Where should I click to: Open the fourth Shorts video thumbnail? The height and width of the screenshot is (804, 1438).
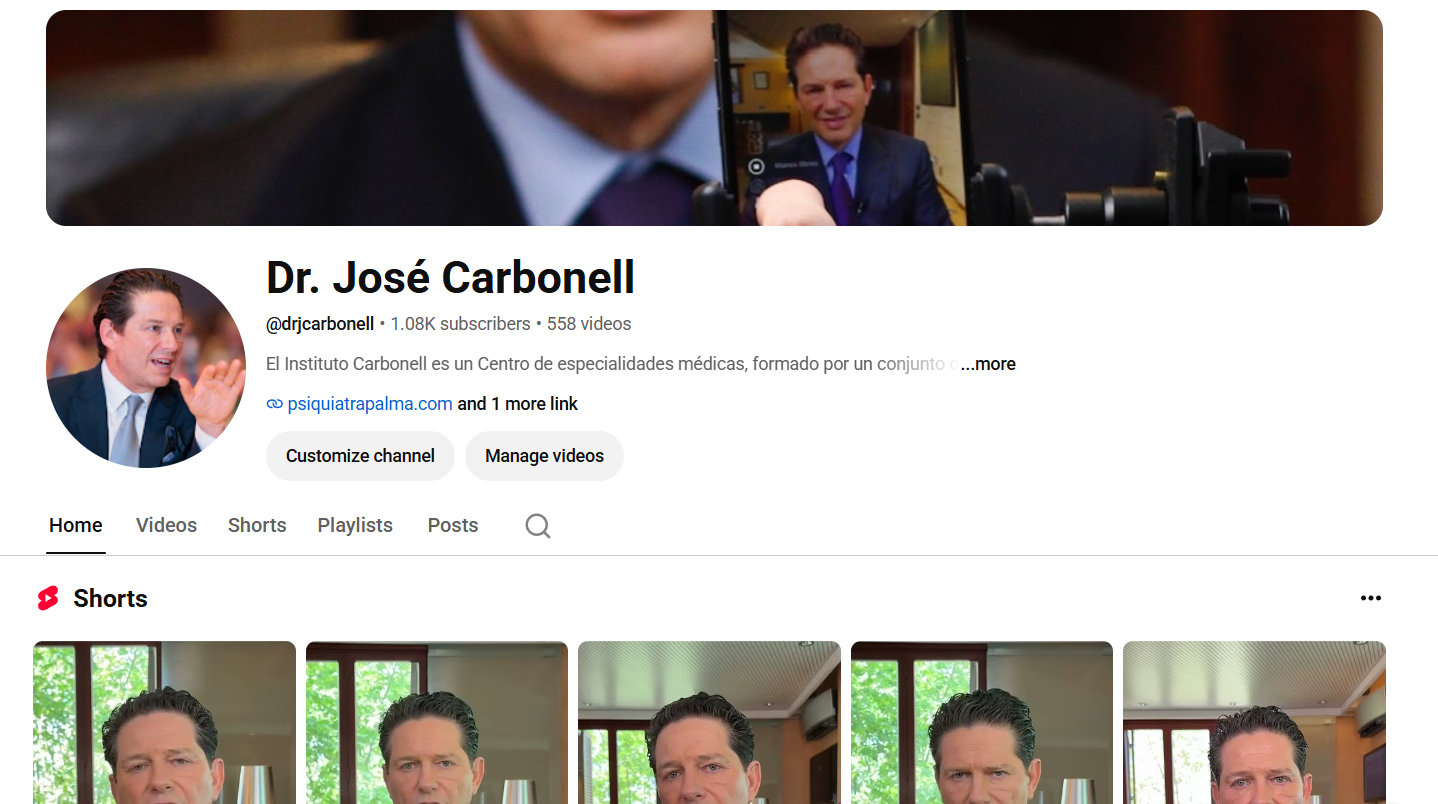coord(982,722)
